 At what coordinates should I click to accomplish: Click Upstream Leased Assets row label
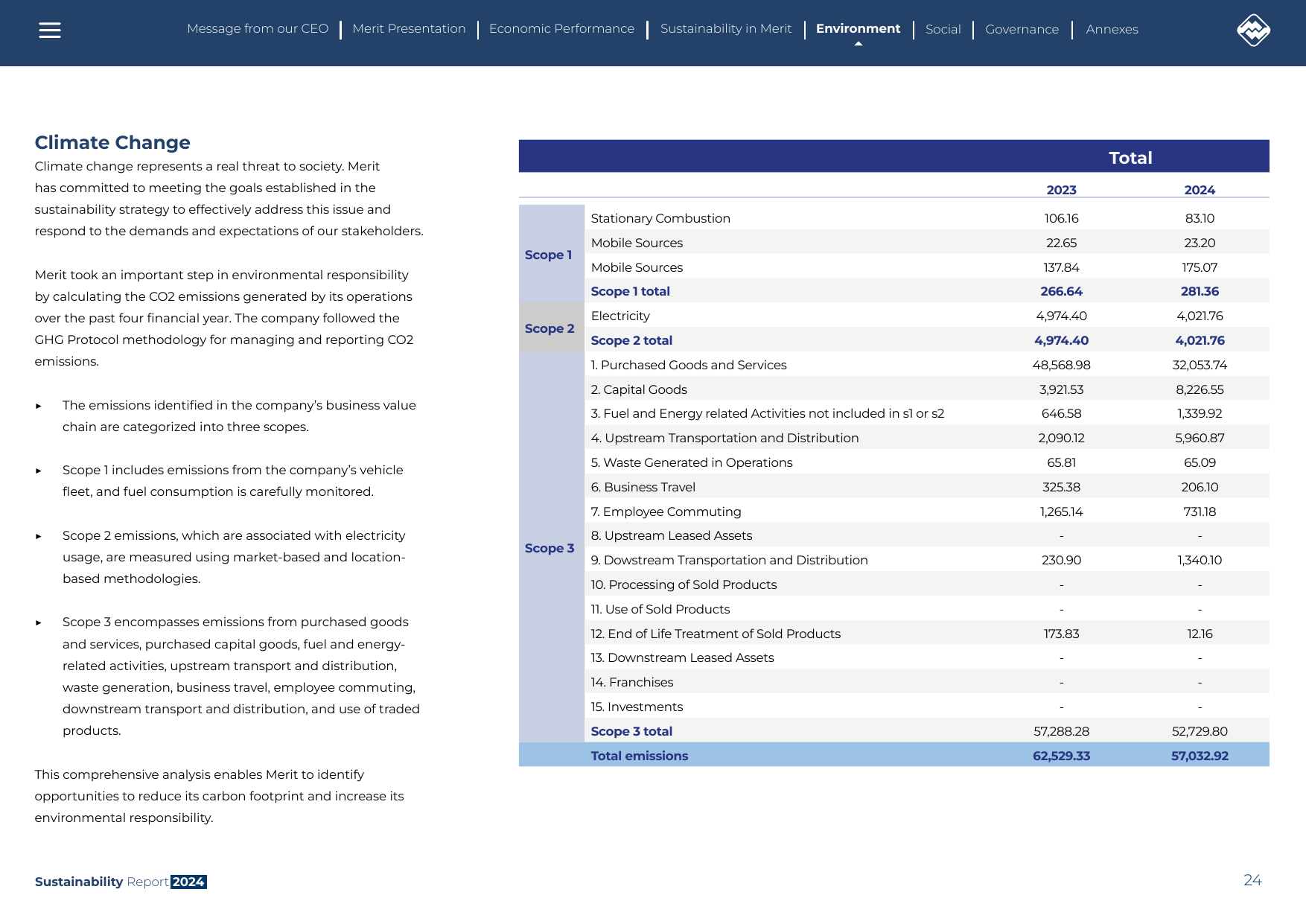[671, 535]
